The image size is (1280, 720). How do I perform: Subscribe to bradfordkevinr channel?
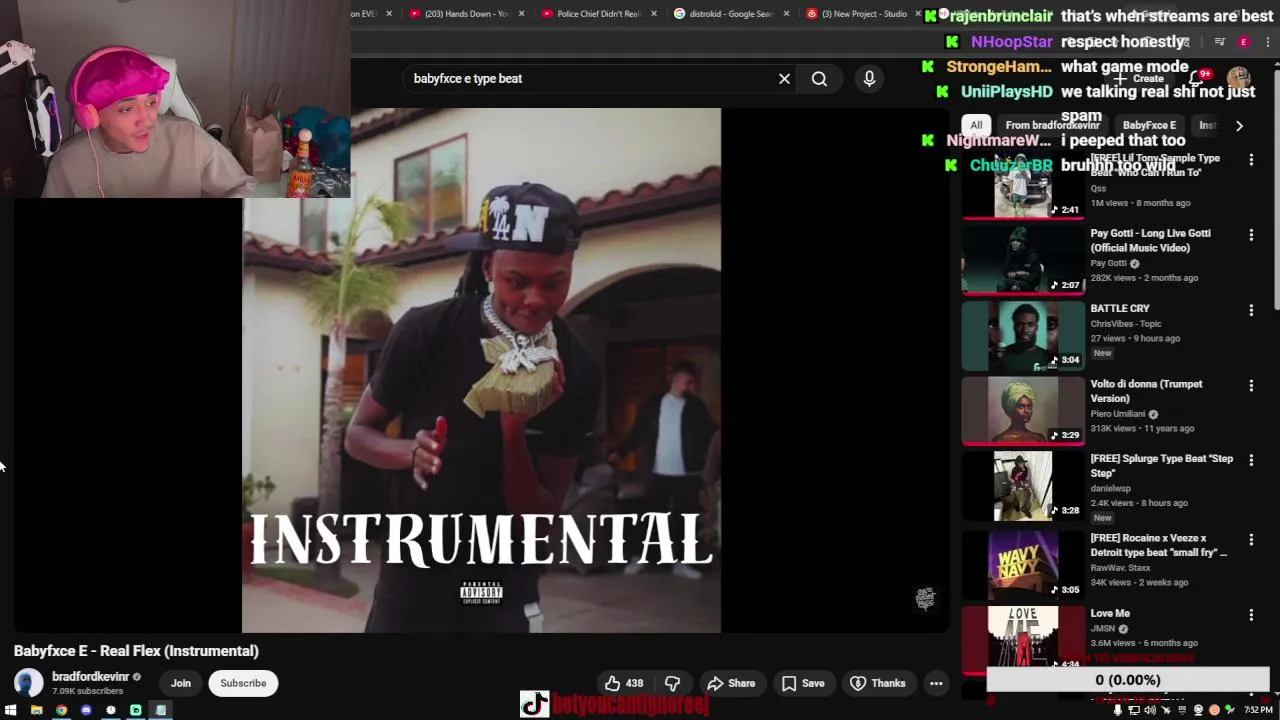click(x=243, y=683)
